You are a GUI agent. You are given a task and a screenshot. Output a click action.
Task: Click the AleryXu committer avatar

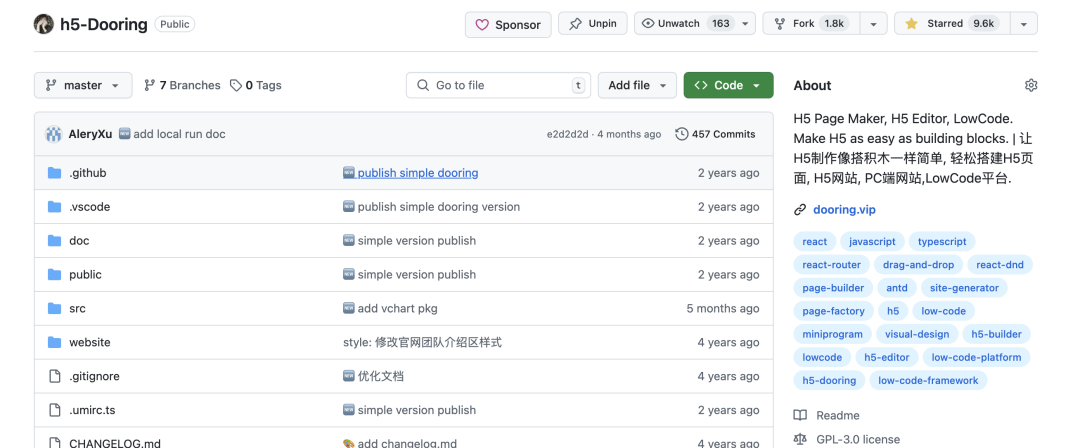(x=54, y=134)
